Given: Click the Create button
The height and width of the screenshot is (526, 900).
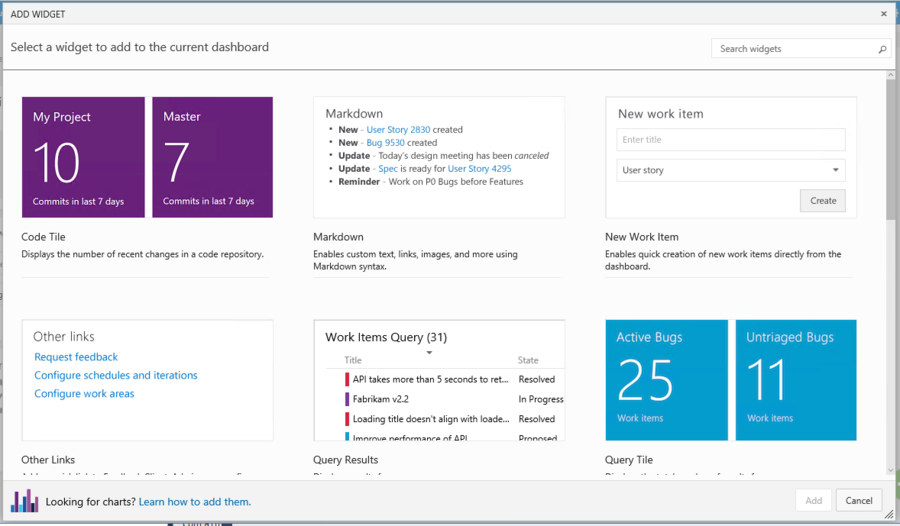Looking at the screenshot, I should point(823,200).
